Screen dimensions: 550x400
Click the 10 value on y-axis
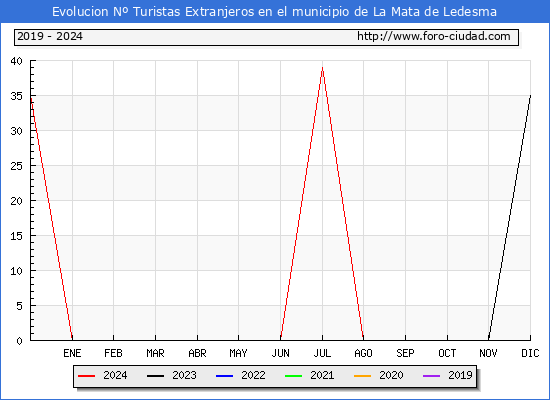[16, 271]
